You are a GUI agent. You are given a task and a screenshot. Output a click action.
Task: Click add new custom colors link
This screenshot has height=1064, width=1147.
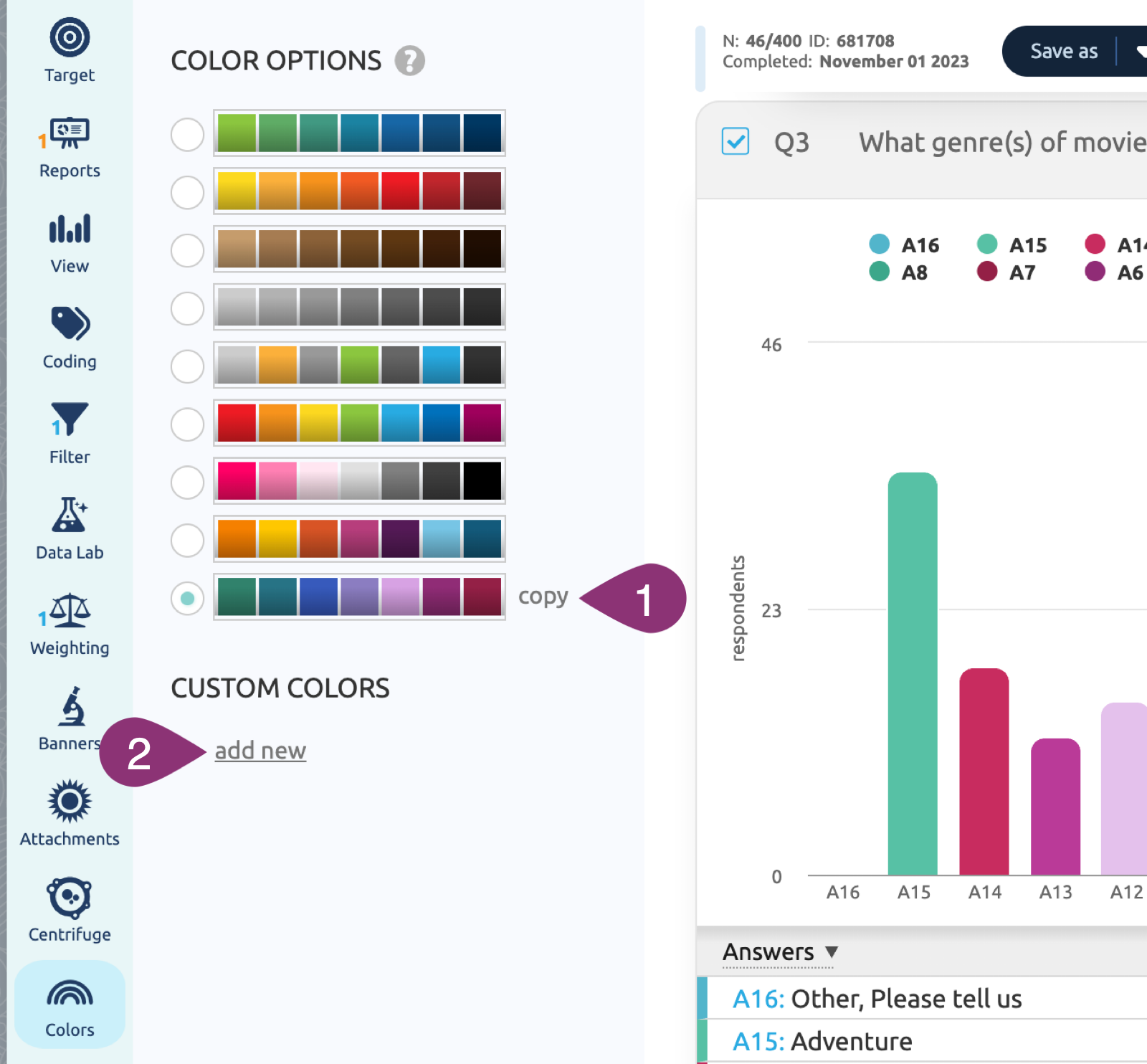point(260,751)
